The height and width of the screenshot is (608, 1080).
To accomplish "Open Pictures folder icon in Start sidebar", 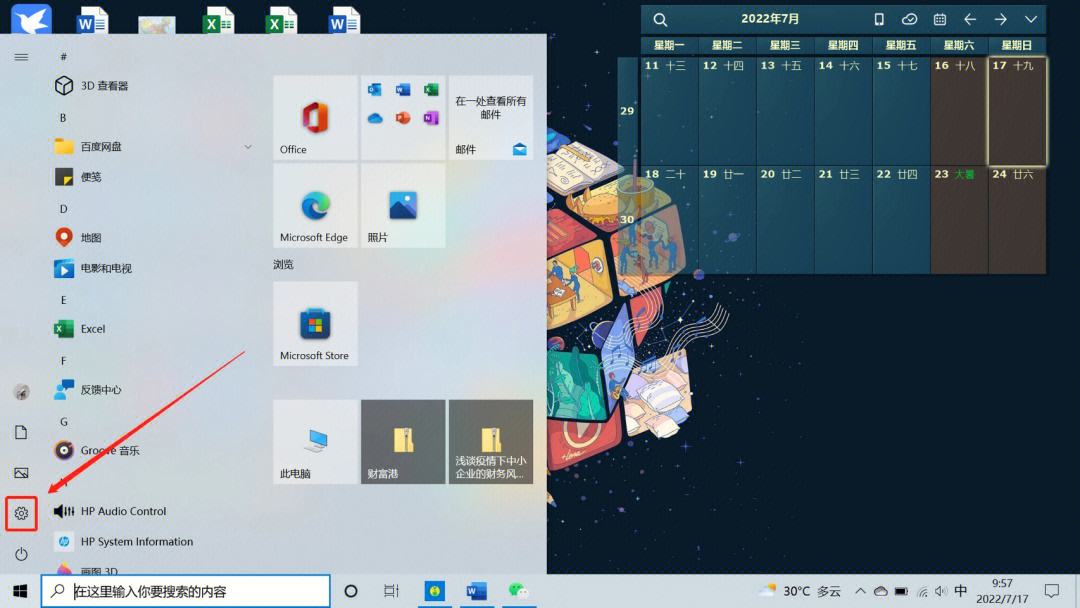I will tap(21, 473).
